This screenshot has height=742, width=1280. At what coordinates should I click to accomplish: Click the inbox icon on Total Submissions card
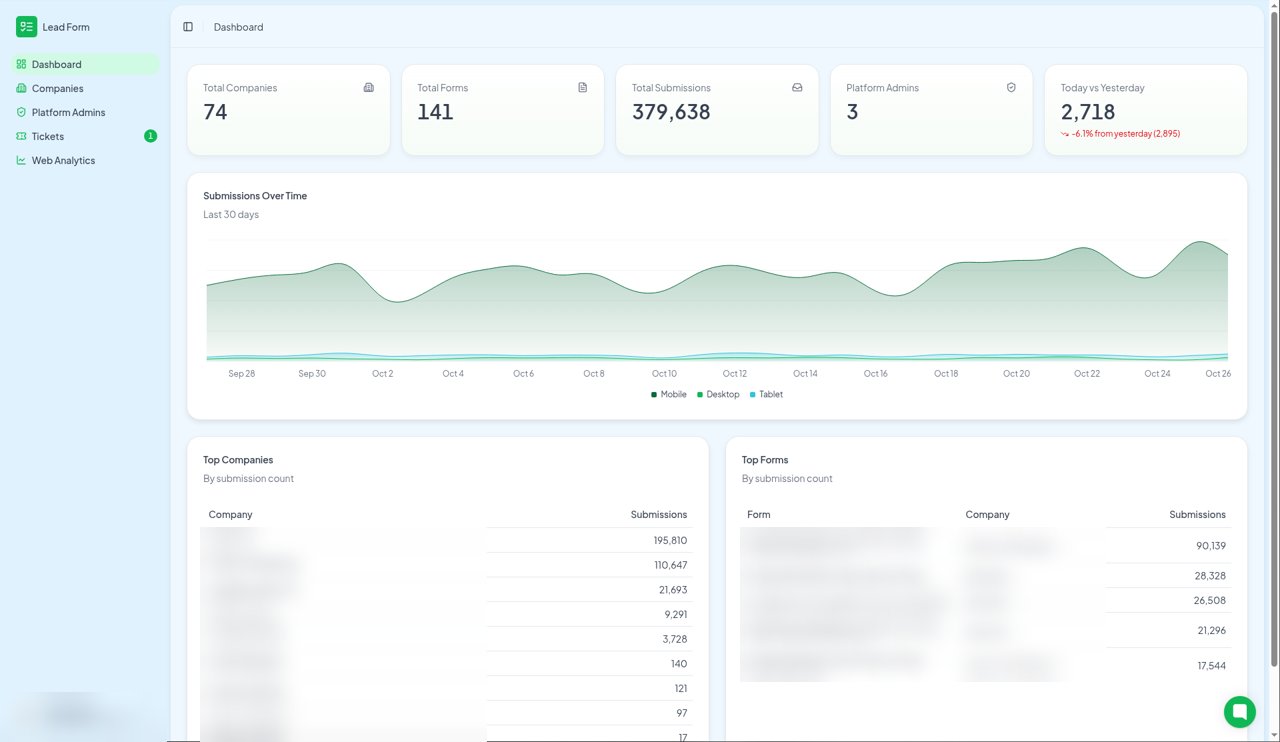(x=797, y=88)
